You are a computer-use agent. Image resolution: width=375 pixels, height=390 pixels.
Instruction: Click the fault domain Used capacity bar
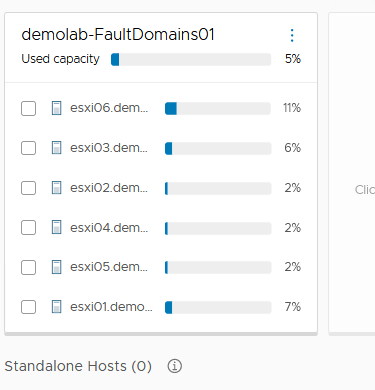tap(191, 59)
